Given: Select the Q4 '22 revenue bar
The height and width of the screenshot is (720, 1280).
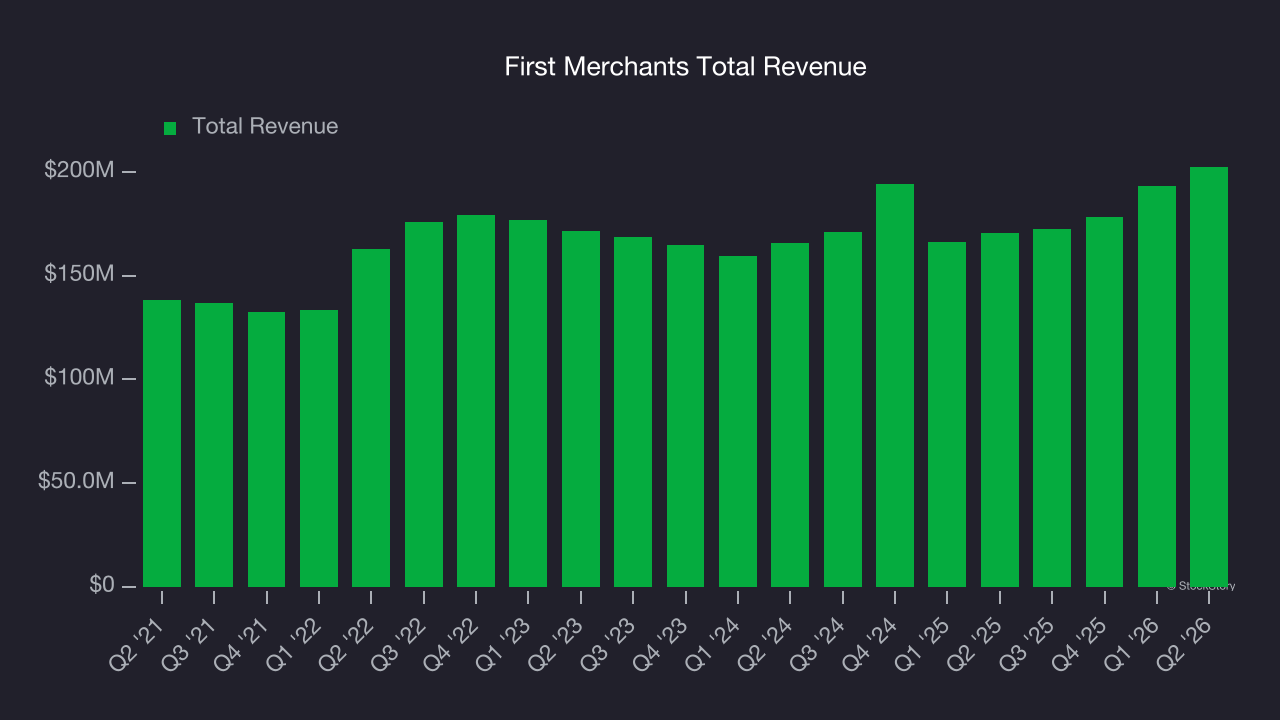Looking at the screenshot, I should pyautogui.click(x=476, y=401).
